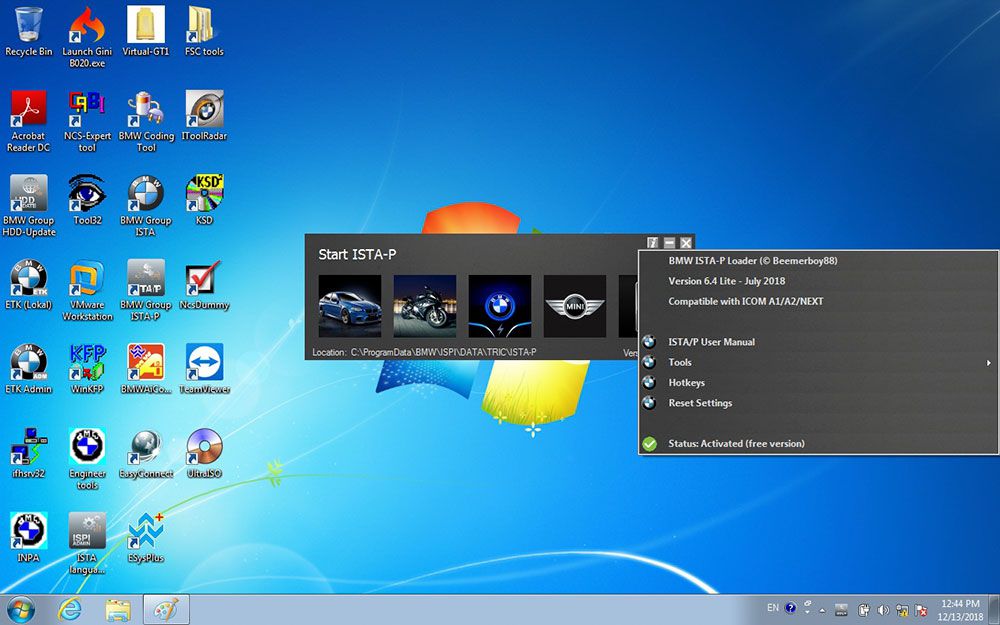This screenshot has height=625, width=1000.
Task: Click the Show desktop button
Action: coord(994,610)
